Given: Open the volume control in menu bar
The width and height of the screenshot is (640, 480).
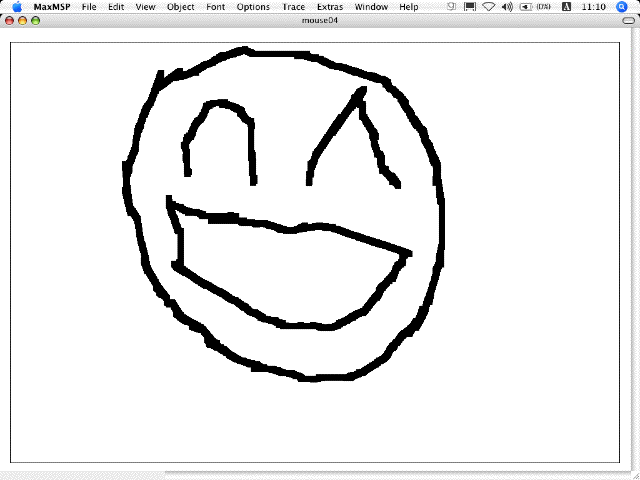Looking at the screenshot, I should tap(507, 7).
